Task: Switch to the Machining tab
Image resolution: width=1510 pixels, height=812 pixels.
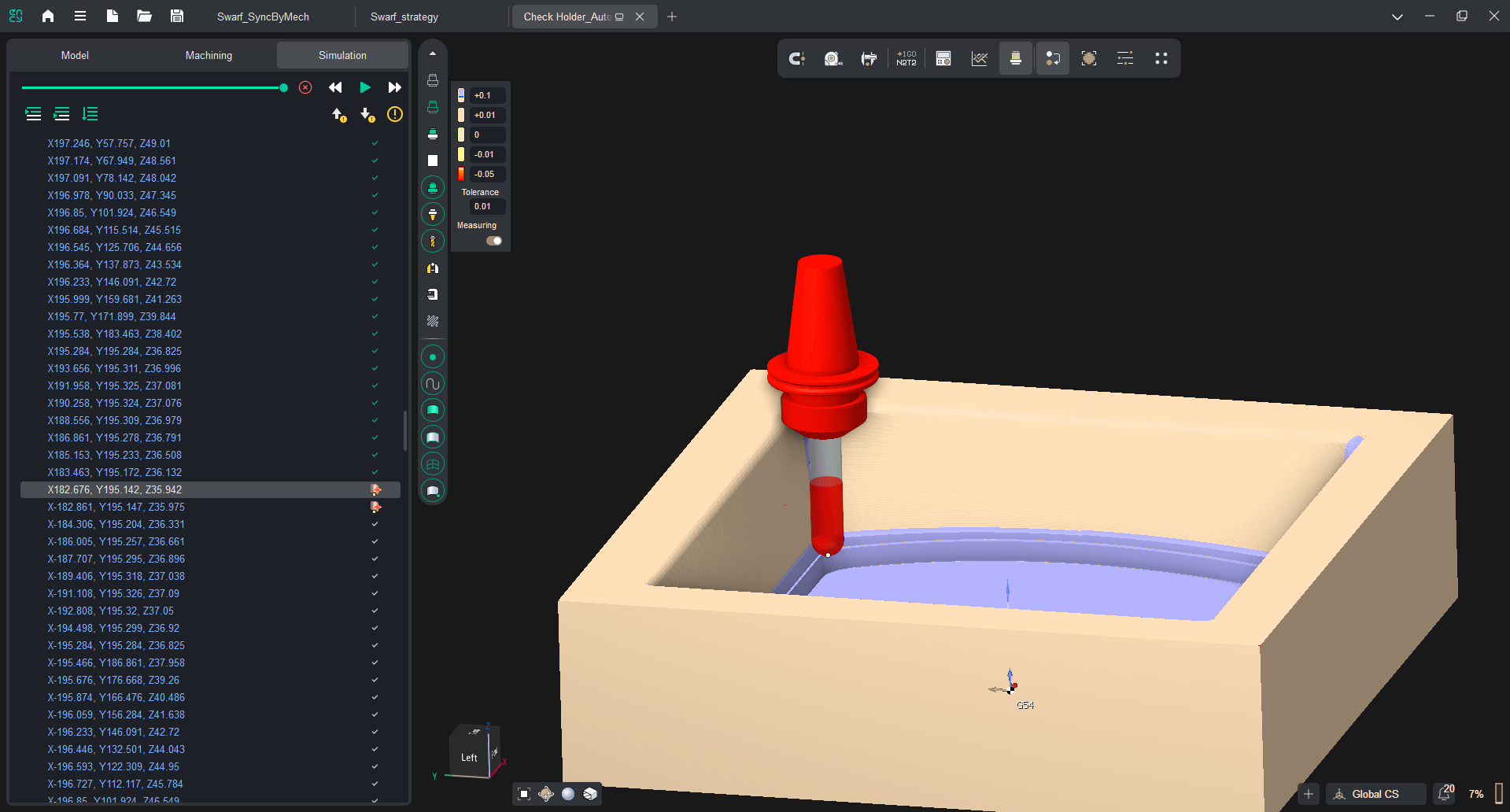Action: point(209,55)
